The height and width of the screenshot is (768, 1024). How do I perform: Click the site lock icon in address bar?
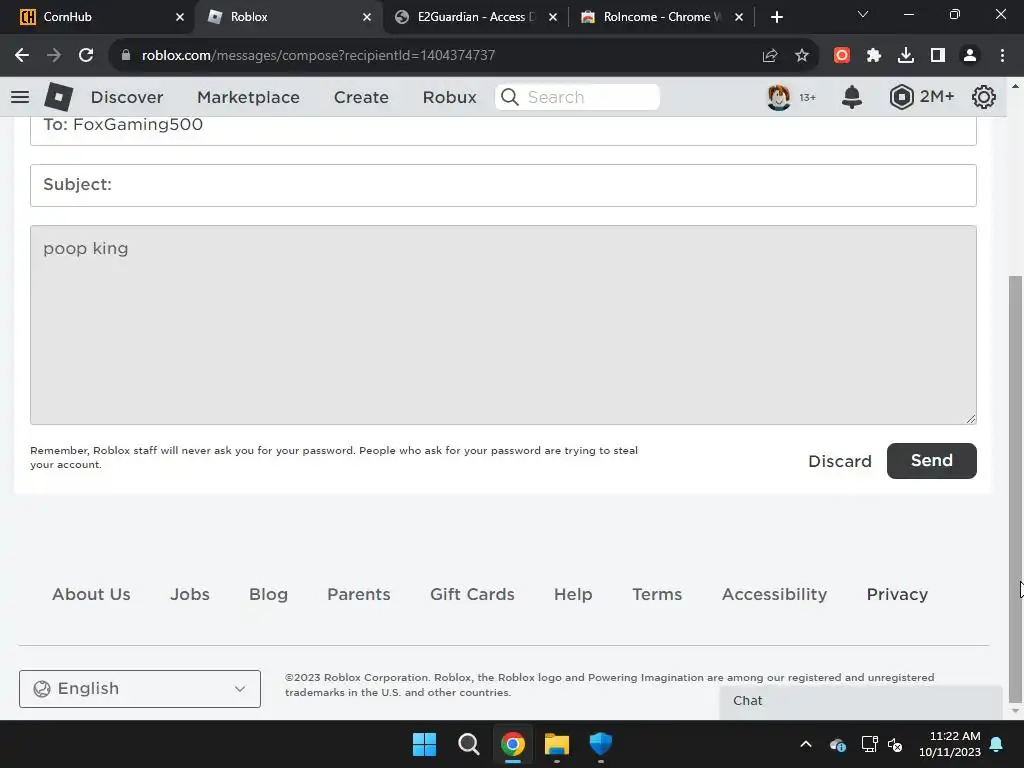point(126,56)
